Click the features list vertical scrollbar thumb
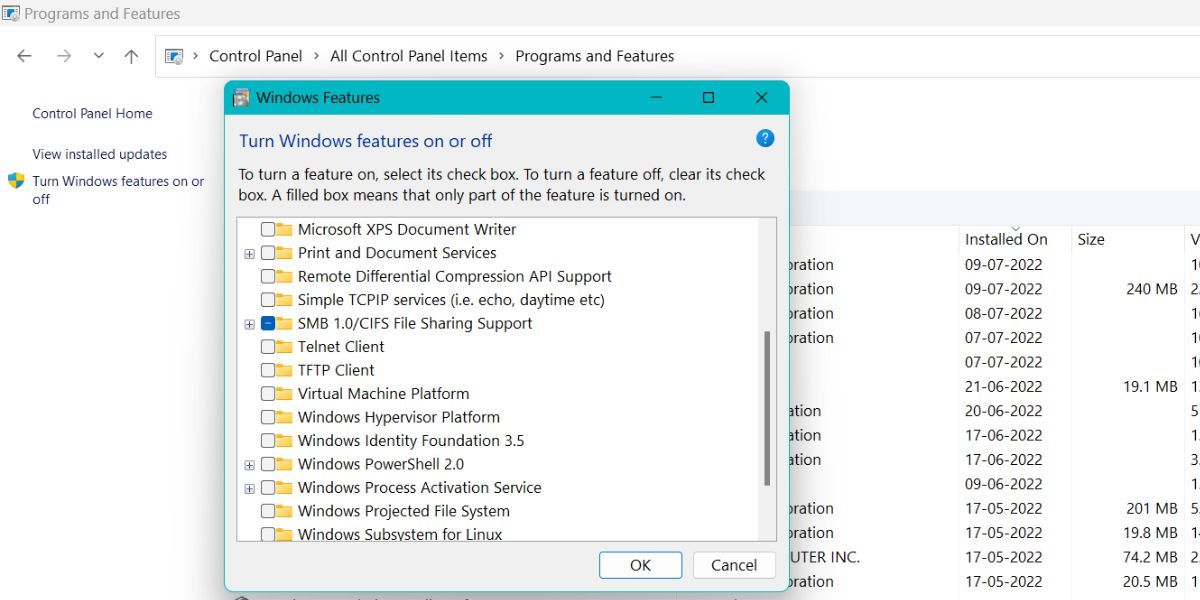The height and width of the screenshot is (600, 1200). 767,408
